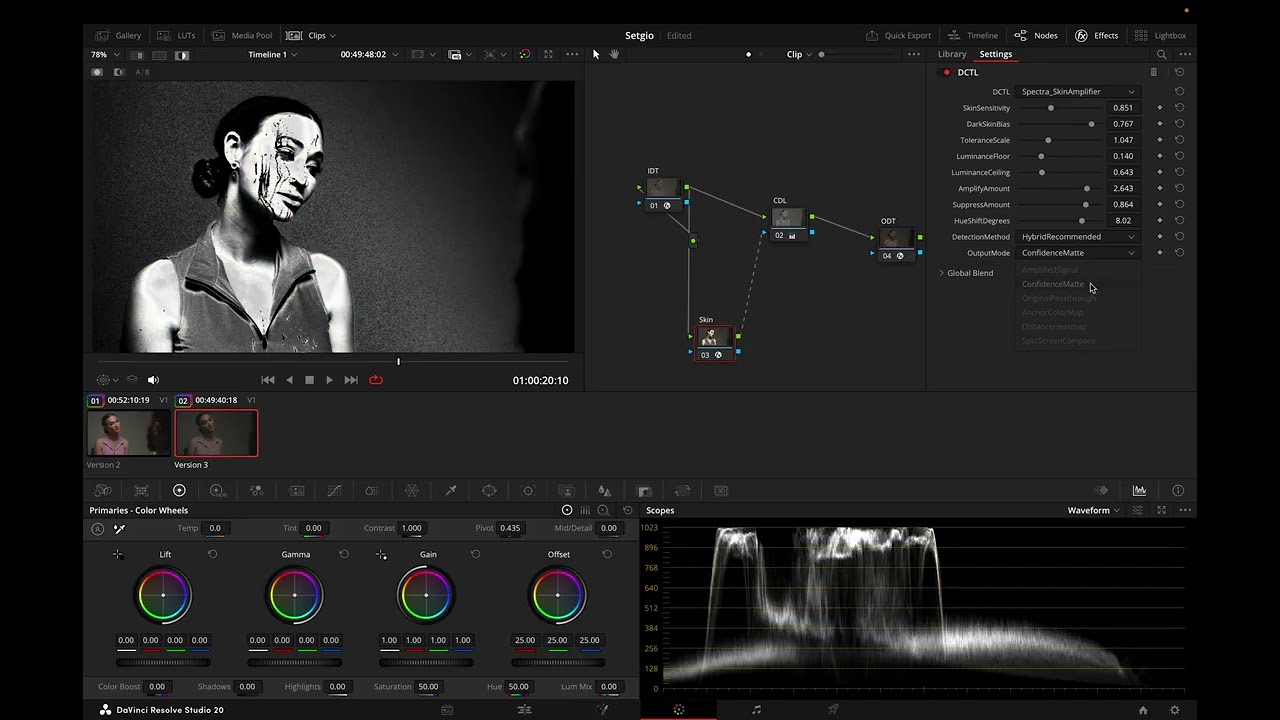The height and width of the screenshot is (720, 1280).
Task: Add keyframe for AmplifyAmount parameter
Action: [x=1160, y=188]
